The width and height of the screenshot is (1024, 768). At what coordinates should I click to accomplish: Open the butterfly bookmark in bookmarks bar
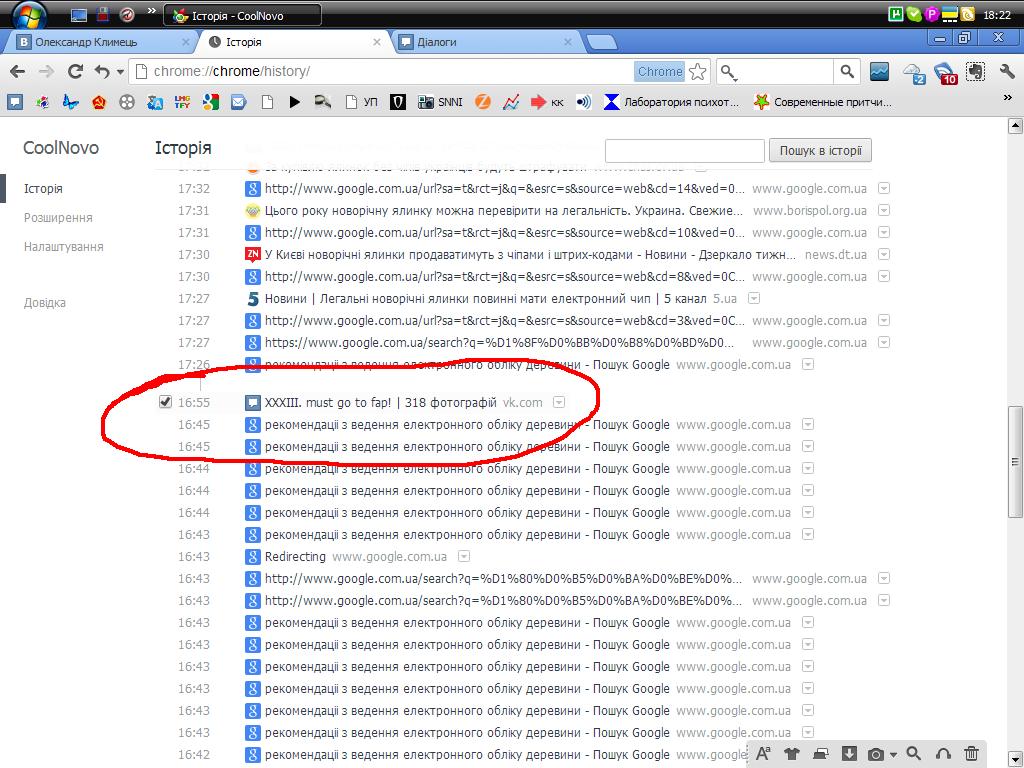(70, 102)
